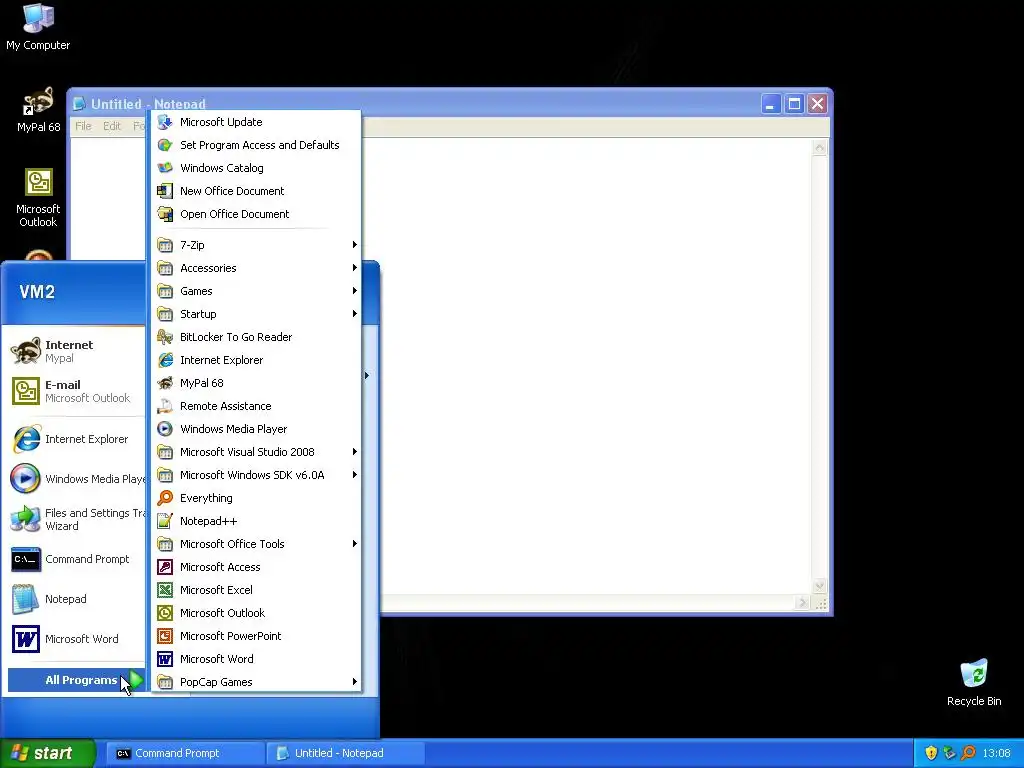Select the My Computer desktop icon
1024x768 pixels.
38,27
